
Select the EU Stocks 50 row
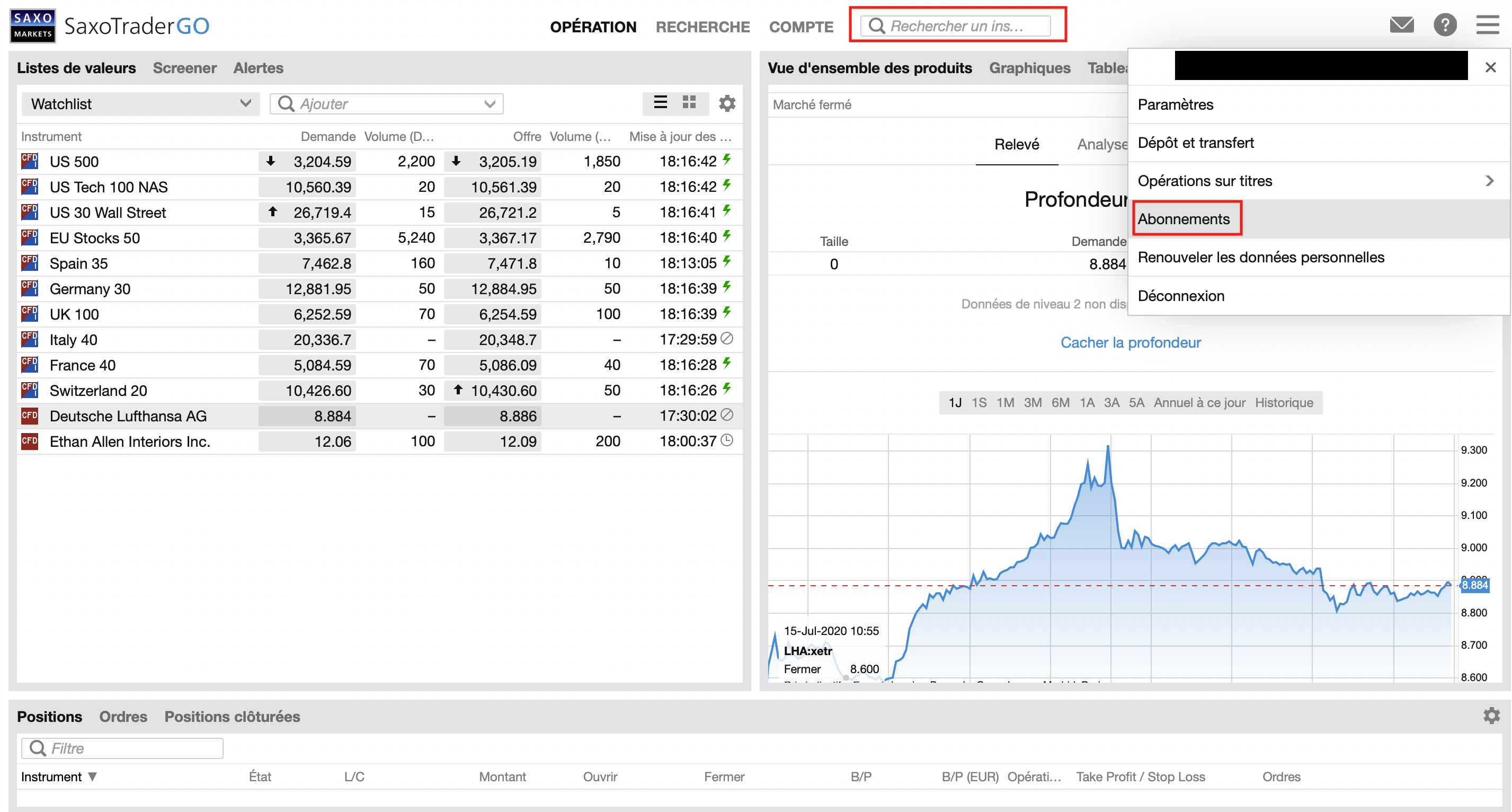[380, 238]
